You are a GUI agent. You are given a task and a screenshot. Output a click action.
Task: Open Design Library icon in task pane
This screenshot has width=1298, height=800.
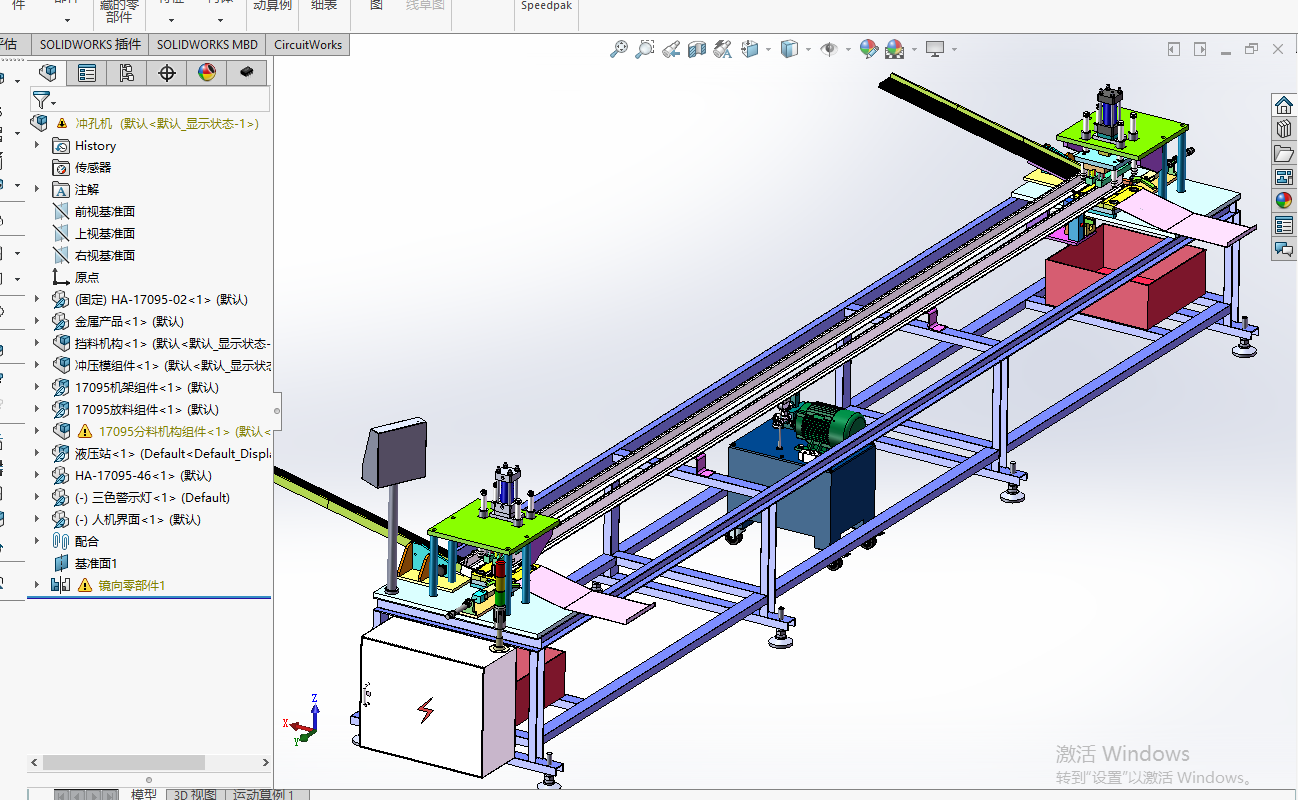coord(1284,129)
